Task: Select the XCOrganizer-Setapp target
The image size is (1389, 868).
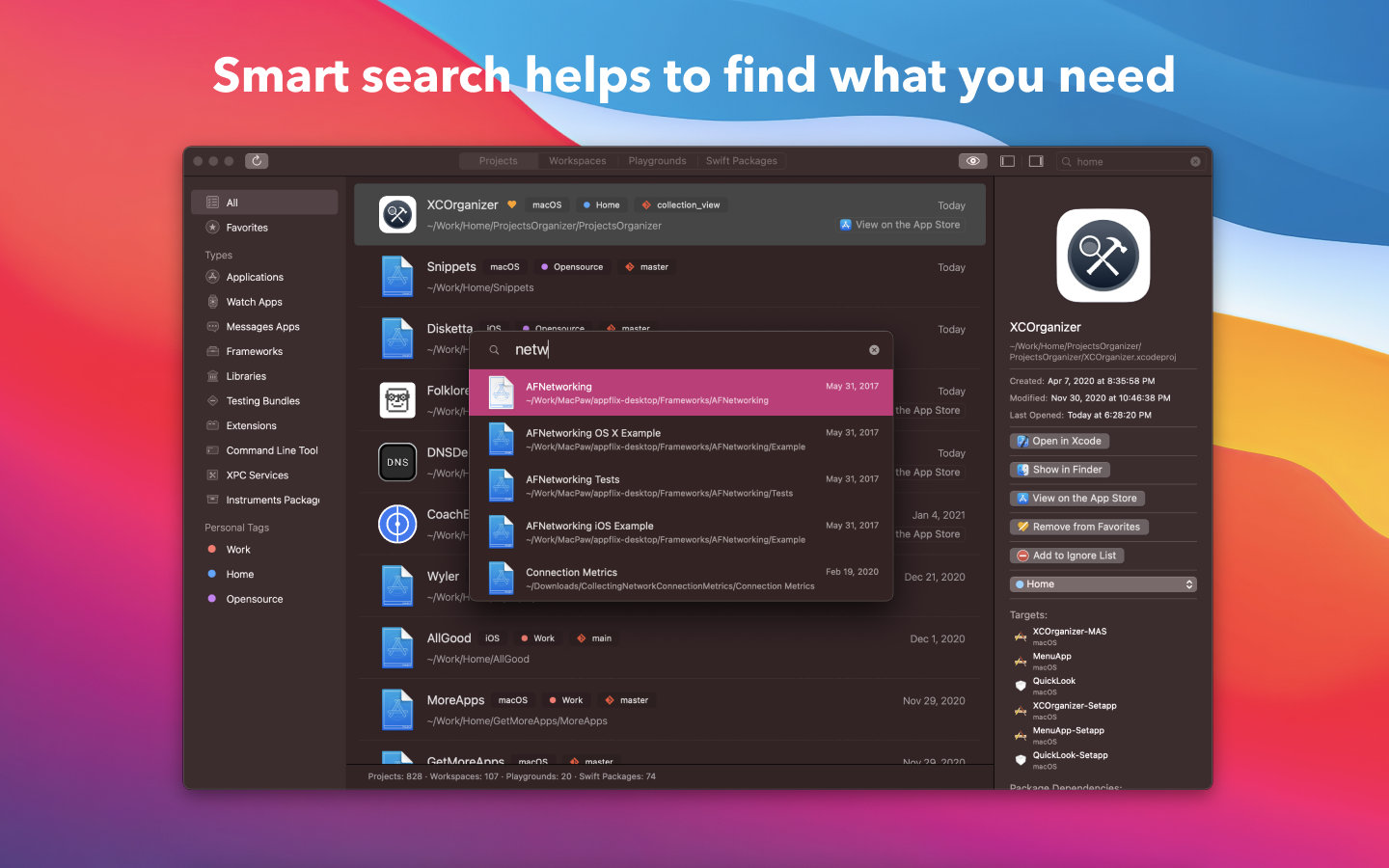Action: [x=1074, y=710]
